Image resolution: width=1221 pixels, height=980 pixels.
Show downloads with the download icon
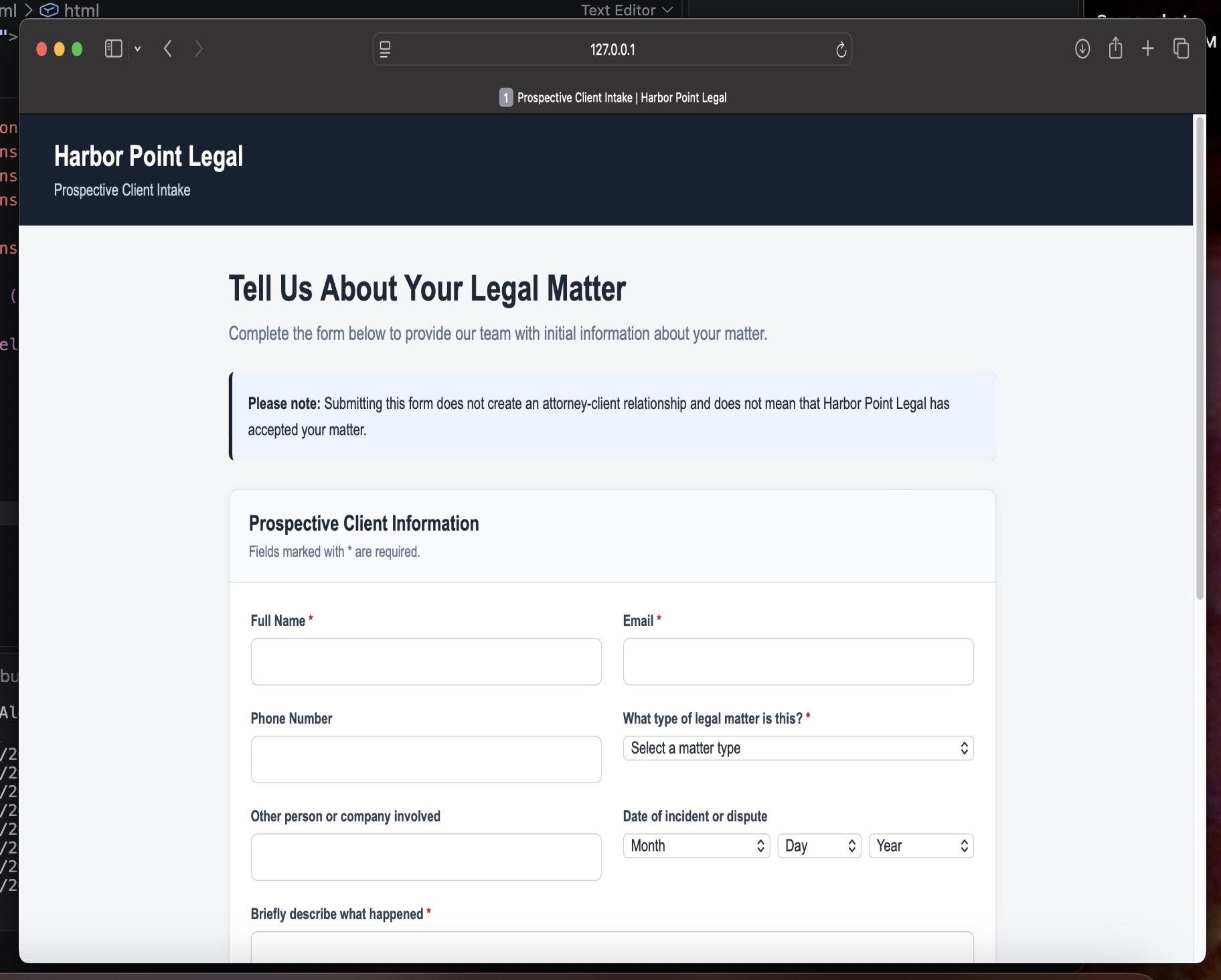coord(1082,49)
